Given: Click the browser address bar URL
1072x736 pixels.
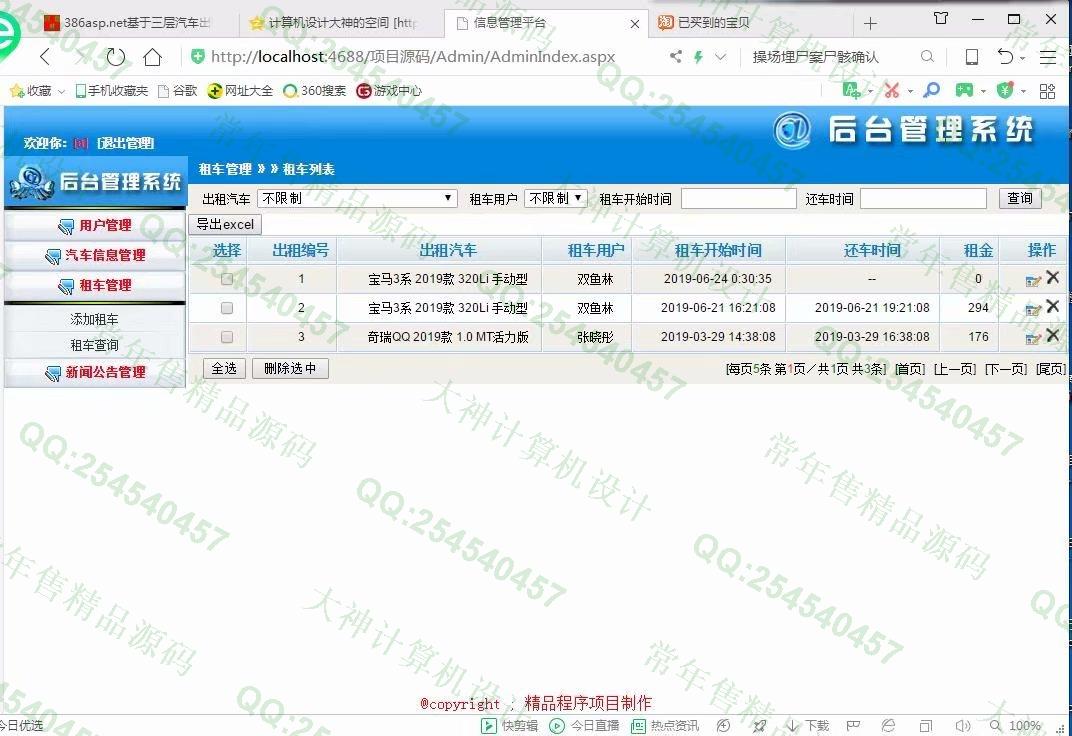Looking at the screenshot, I should point(413,57).
